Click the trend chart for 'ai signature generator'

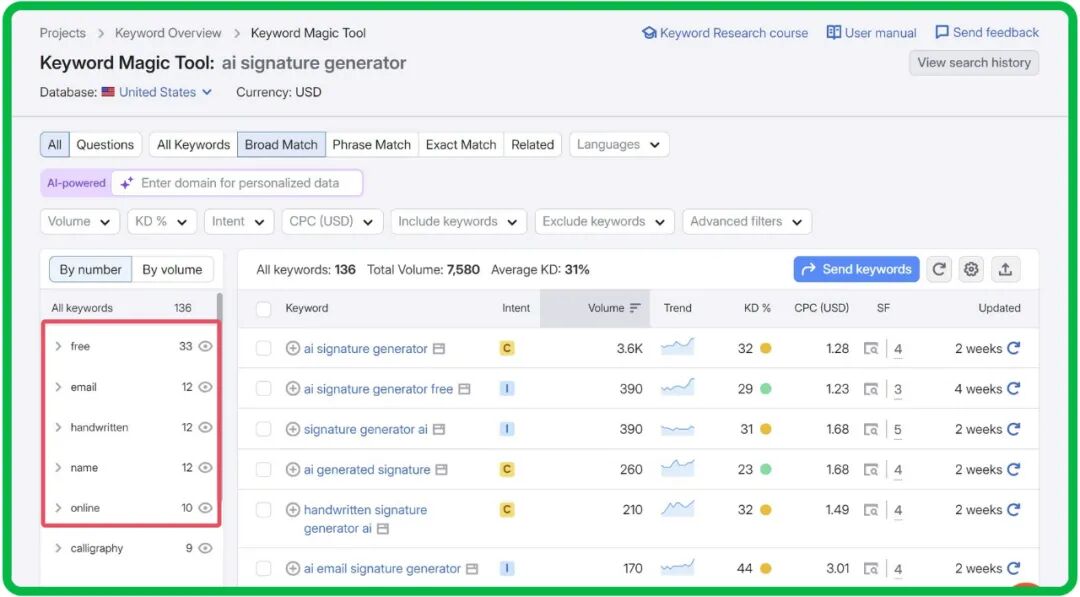click(677, 348)
